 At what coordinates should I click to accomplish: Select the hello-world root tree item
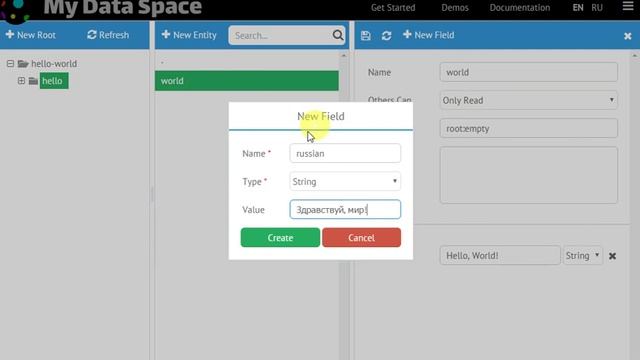[54, 64]
